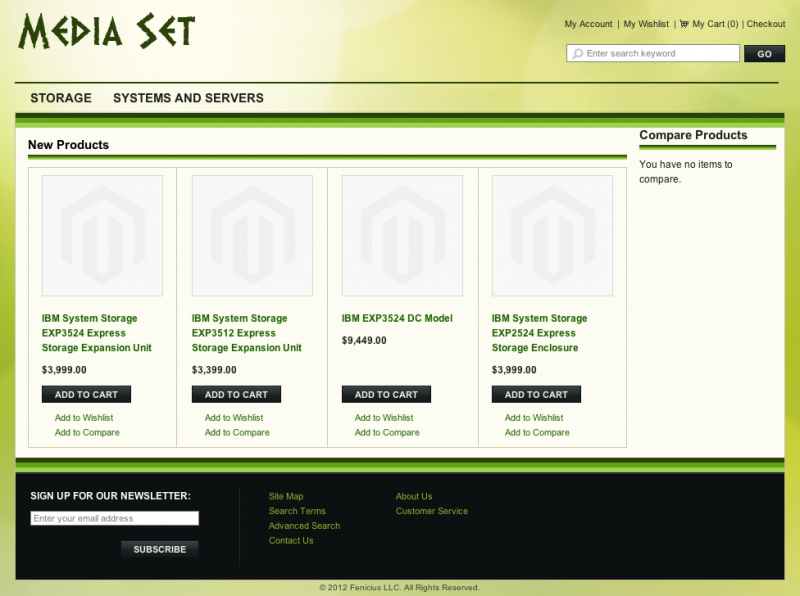The width and height of the screenshot is (800, 596).
Task: Add EXP3524 DC Model to wishlist
Action: (x=384, y=418)
